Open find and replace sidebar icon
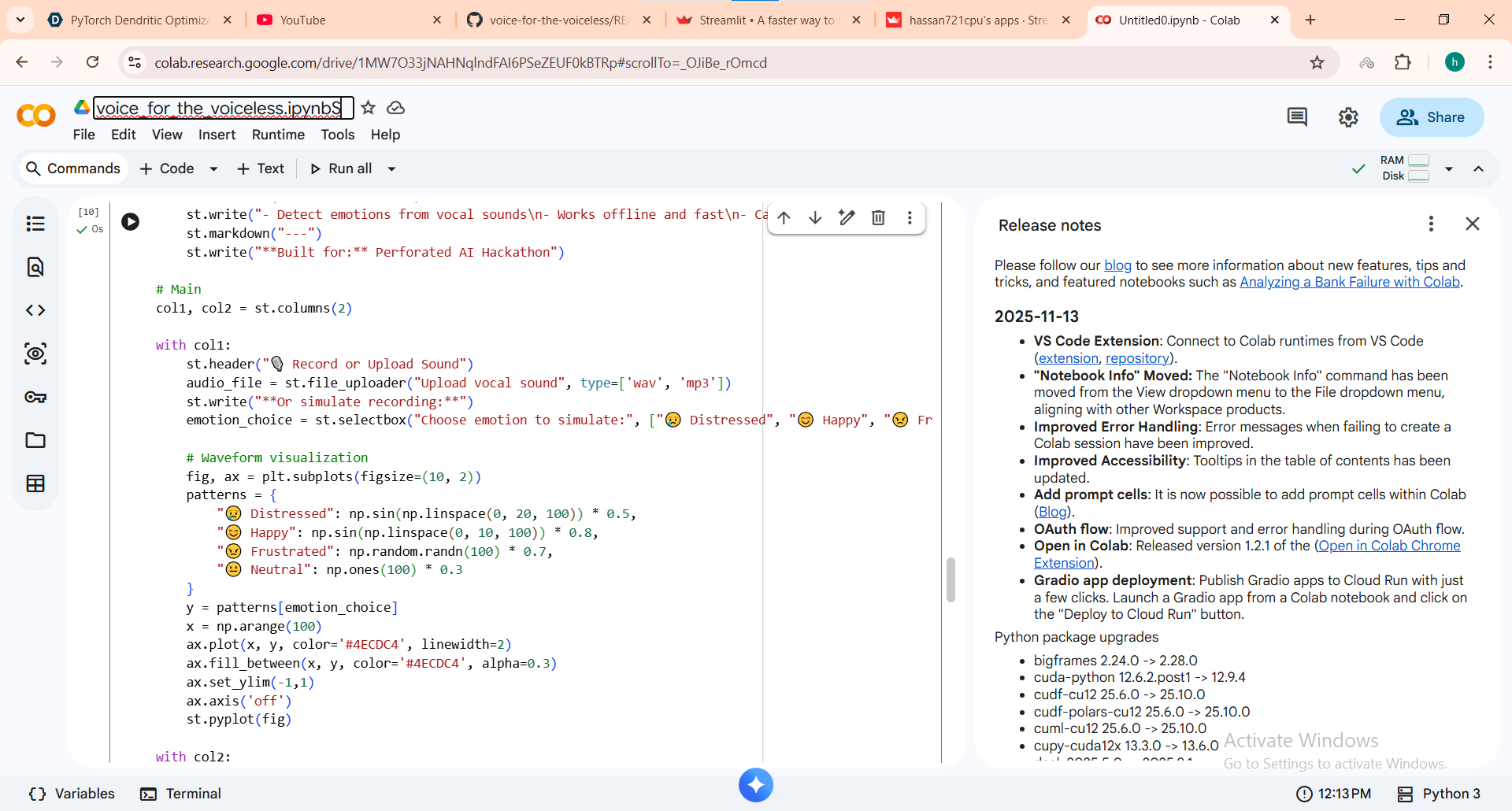 click(x=35, y=267)
